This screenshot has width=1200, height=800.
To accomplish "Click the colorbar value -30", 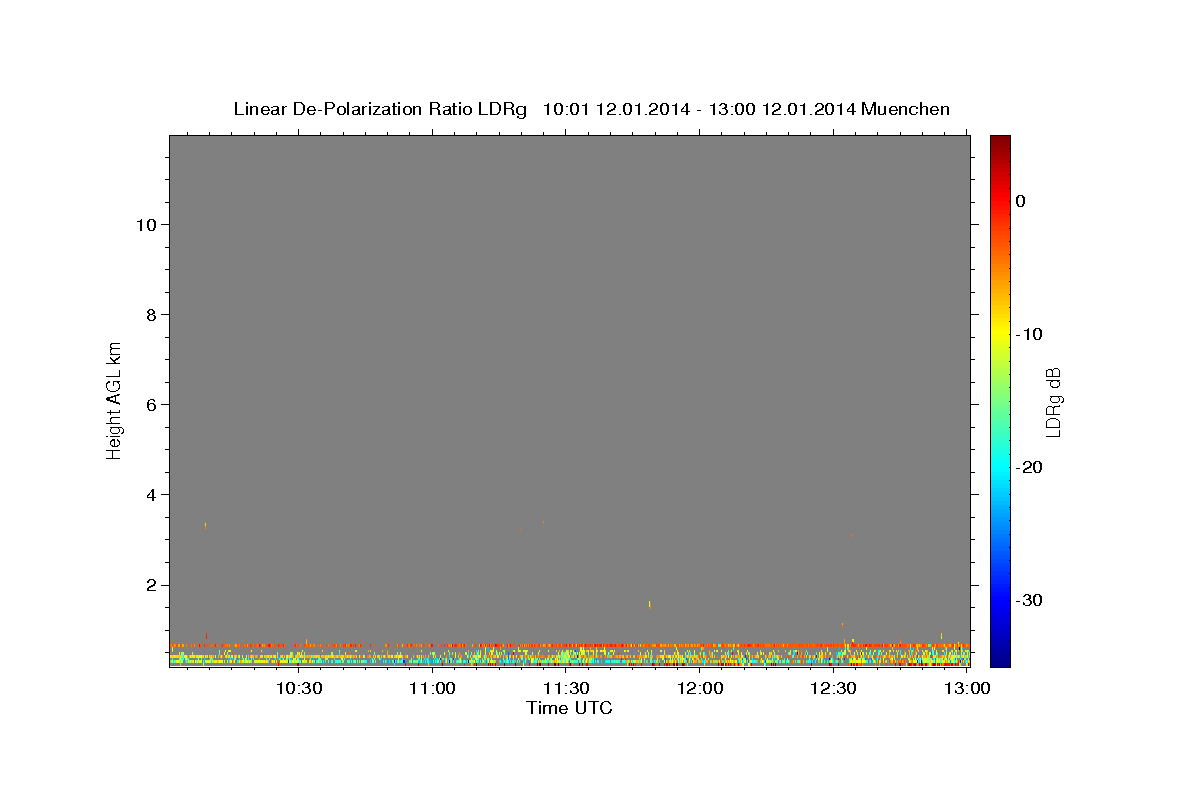I will (1030, 600).
